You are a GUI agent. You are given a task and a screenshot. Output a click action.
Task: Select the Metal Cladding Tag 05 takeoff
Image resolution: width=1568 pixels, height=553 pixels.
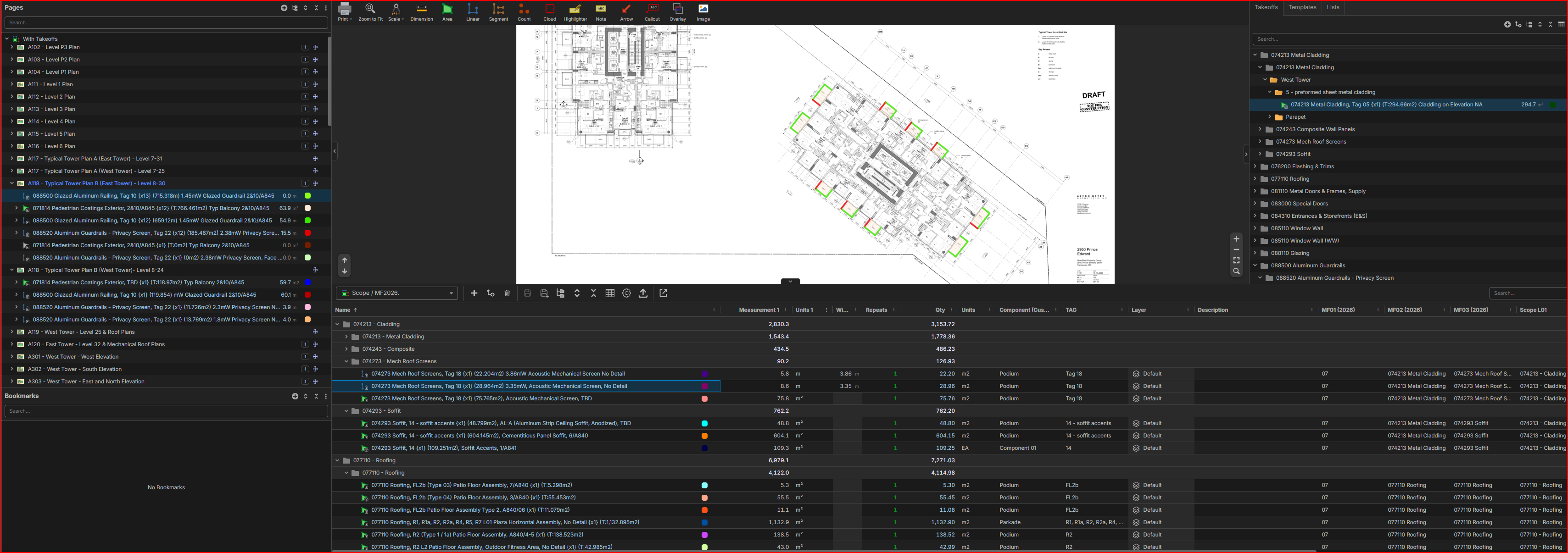click(x=1386, y=105)
